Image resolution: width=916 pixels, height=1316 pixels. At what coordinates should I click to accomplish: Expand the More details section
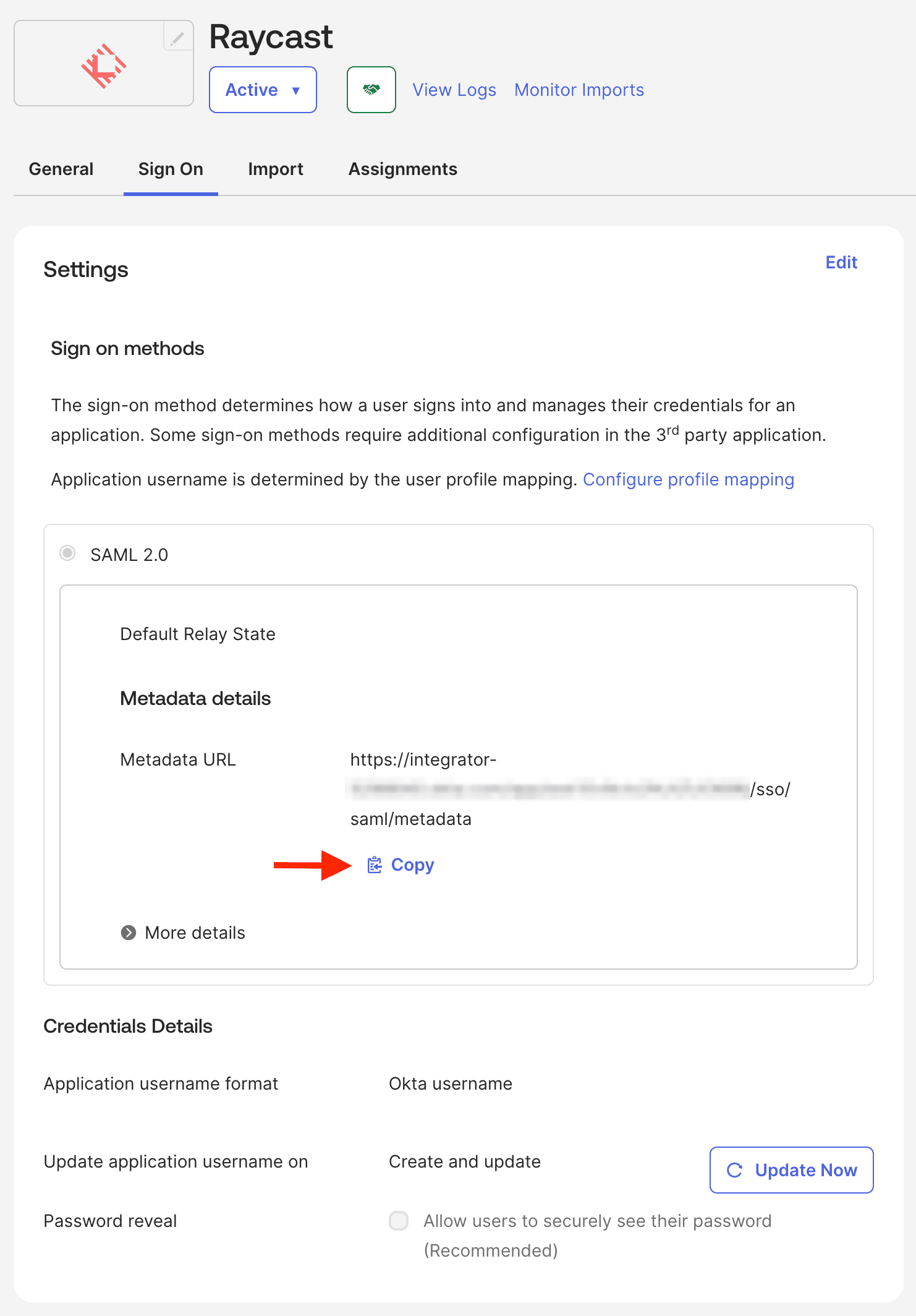click(x=194, y=933)
